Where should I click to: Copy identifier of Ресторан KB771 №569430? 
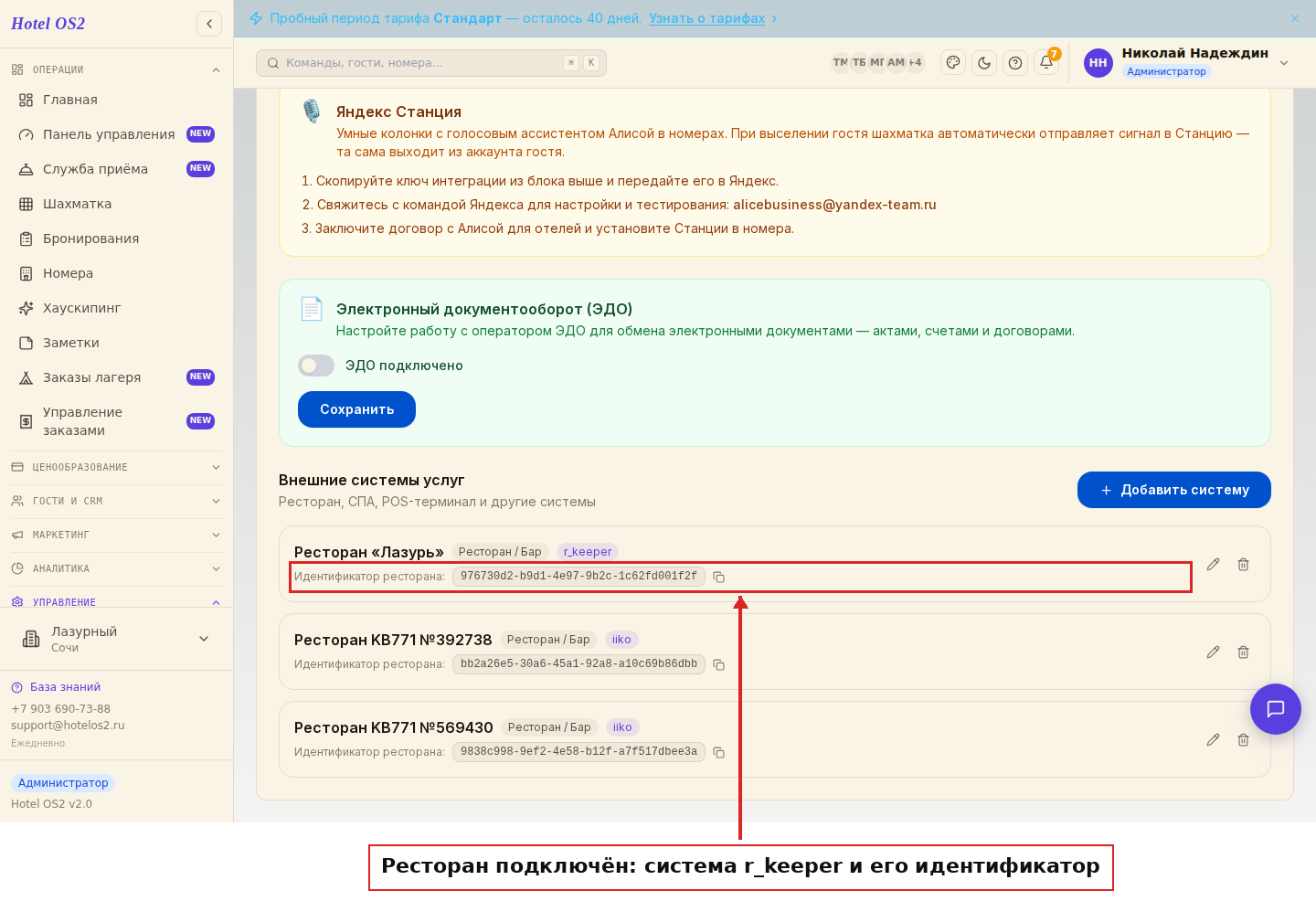(719, 753)
